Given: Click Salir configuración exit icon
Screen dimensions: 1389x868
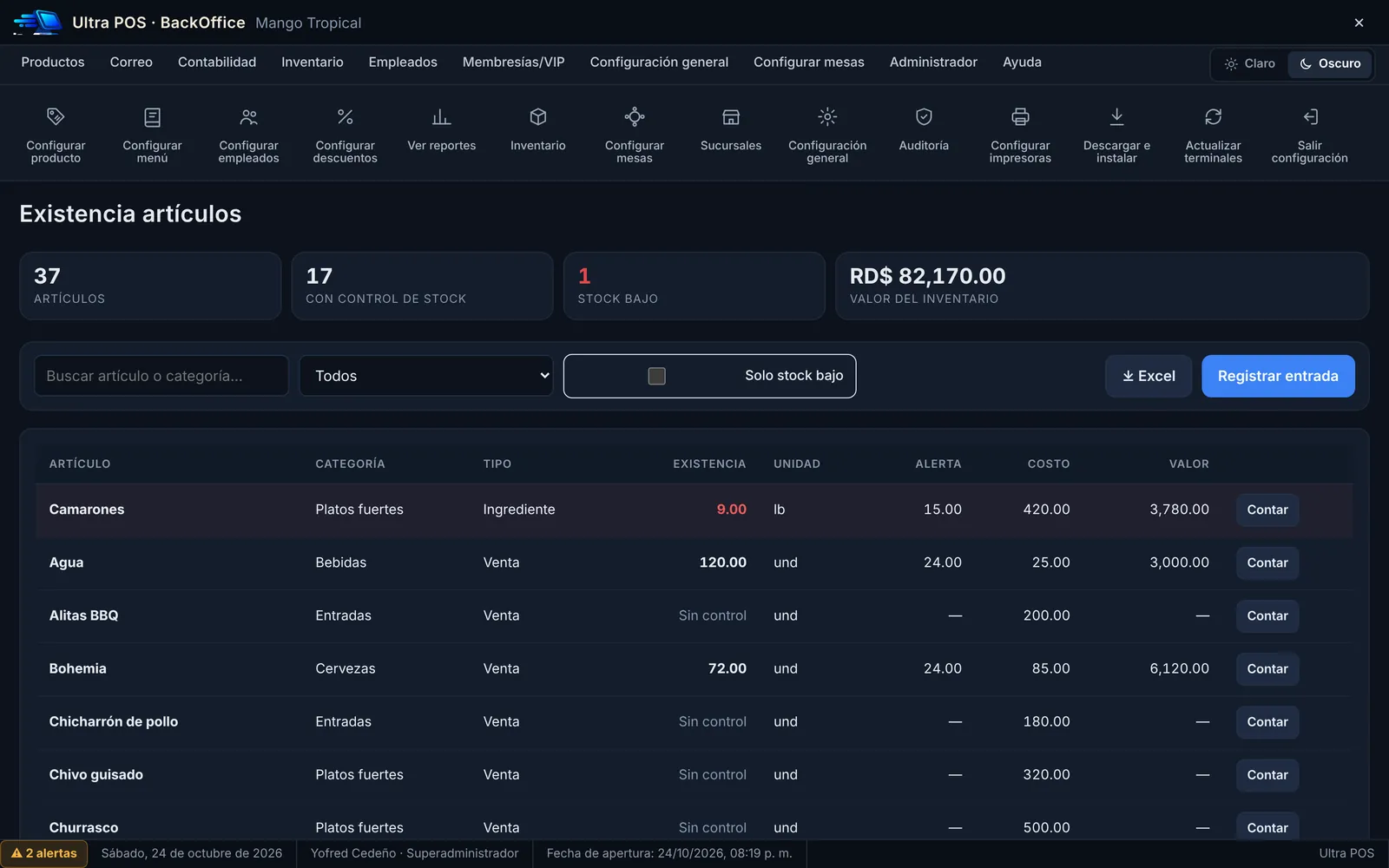Looking at the screenshot, I should coord(1310,117).
